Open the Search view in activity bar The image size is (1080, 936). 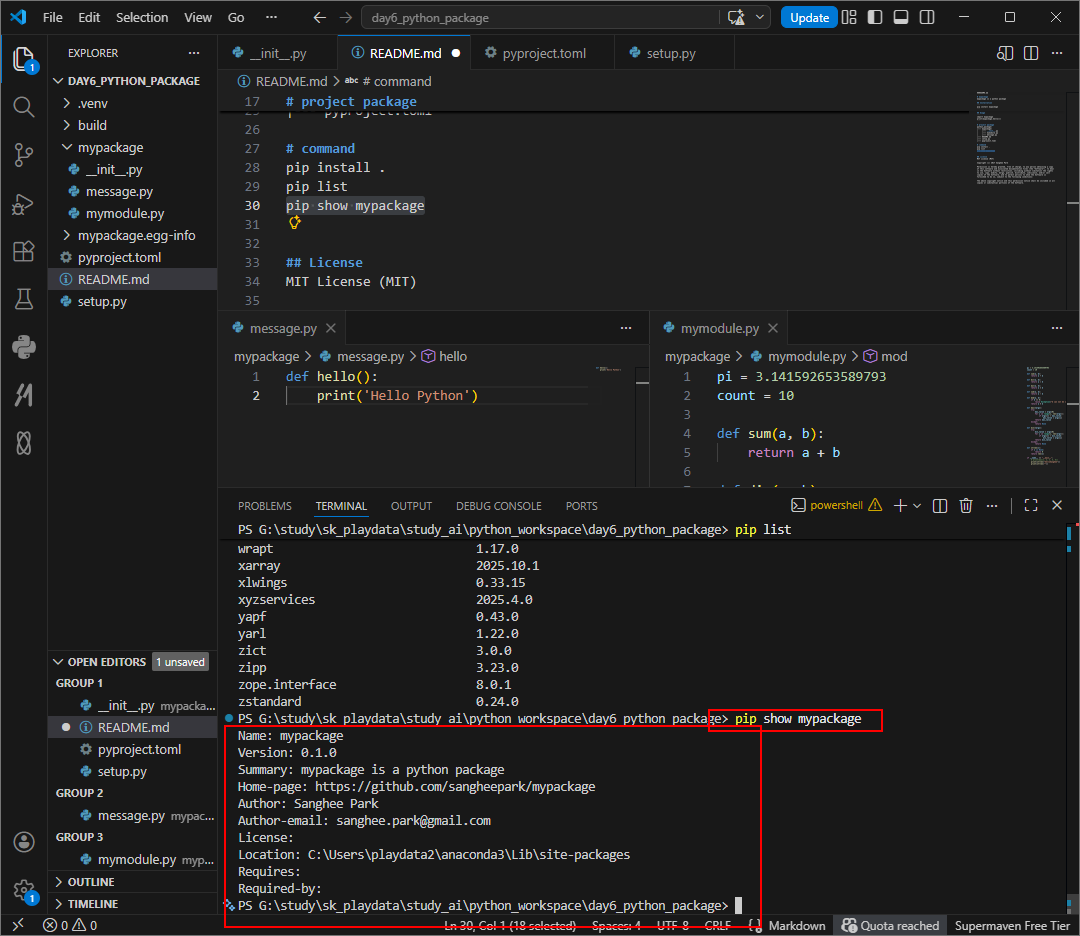[24, 107]
